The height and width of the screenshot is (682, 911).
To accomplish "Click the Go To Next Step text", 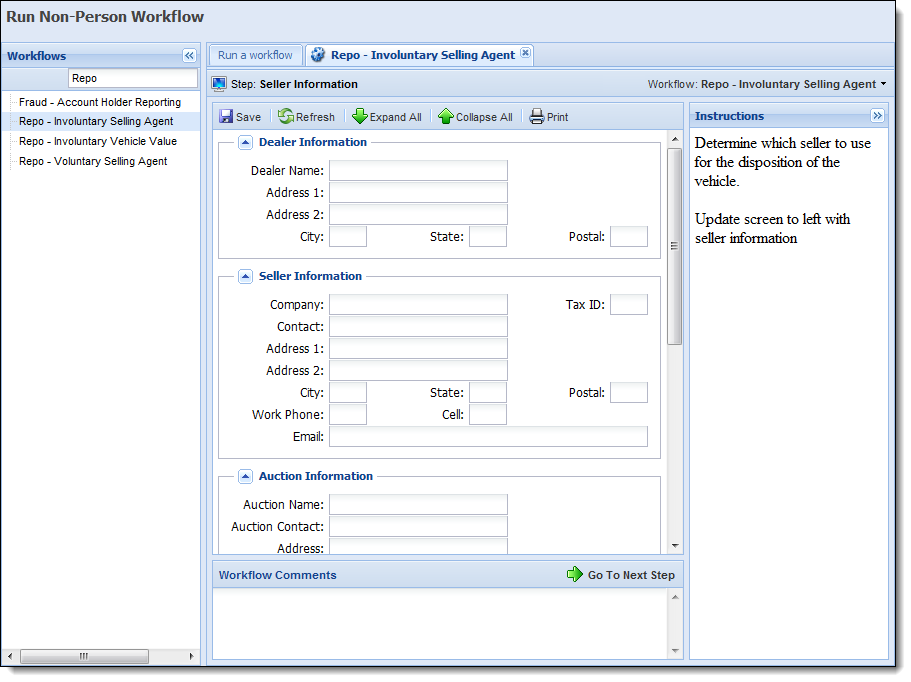I will click(x=631, y=575).
